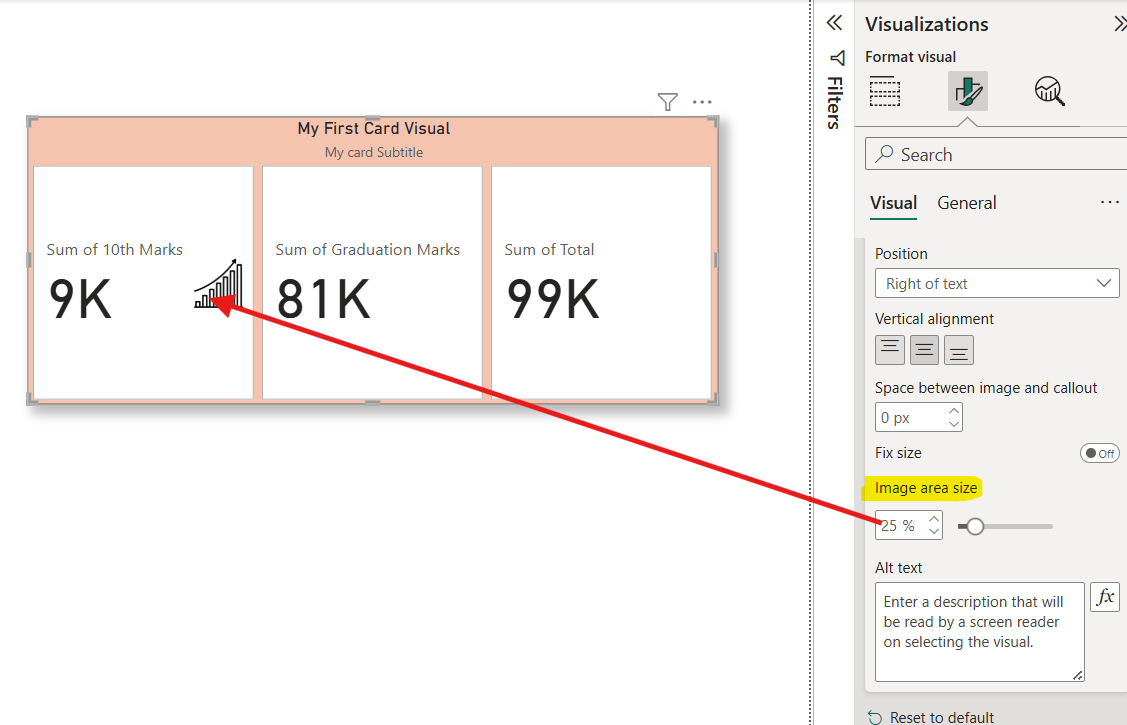Open the Analytics pane magnifier icon

pyautogui.click(x=1050, y=90)
